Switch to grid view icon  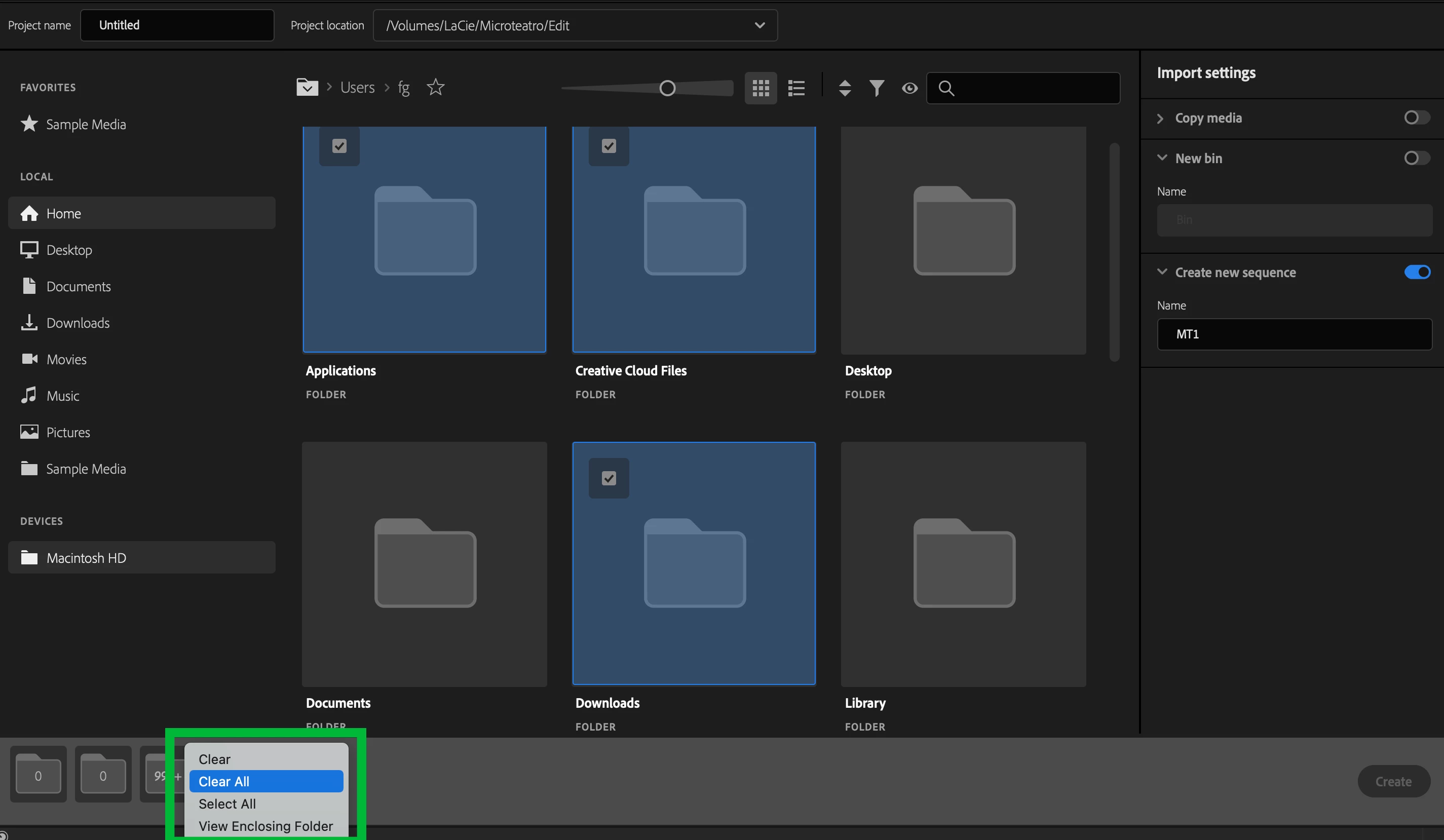tap(761, 88)
